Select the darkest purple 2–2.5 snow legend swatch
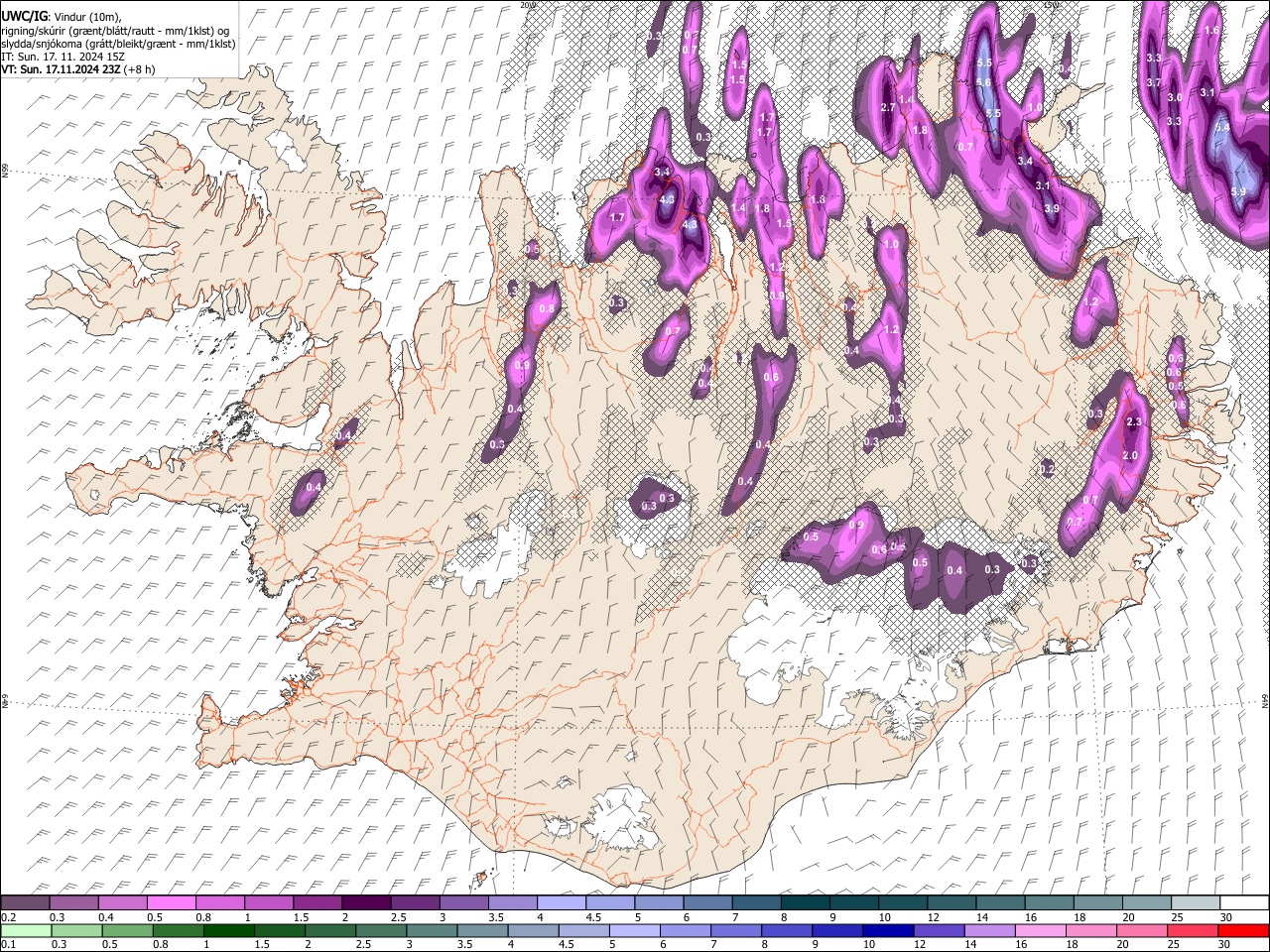Viewport: 1270px width, 952px height. pyautogui.click(x=366, y=903)
